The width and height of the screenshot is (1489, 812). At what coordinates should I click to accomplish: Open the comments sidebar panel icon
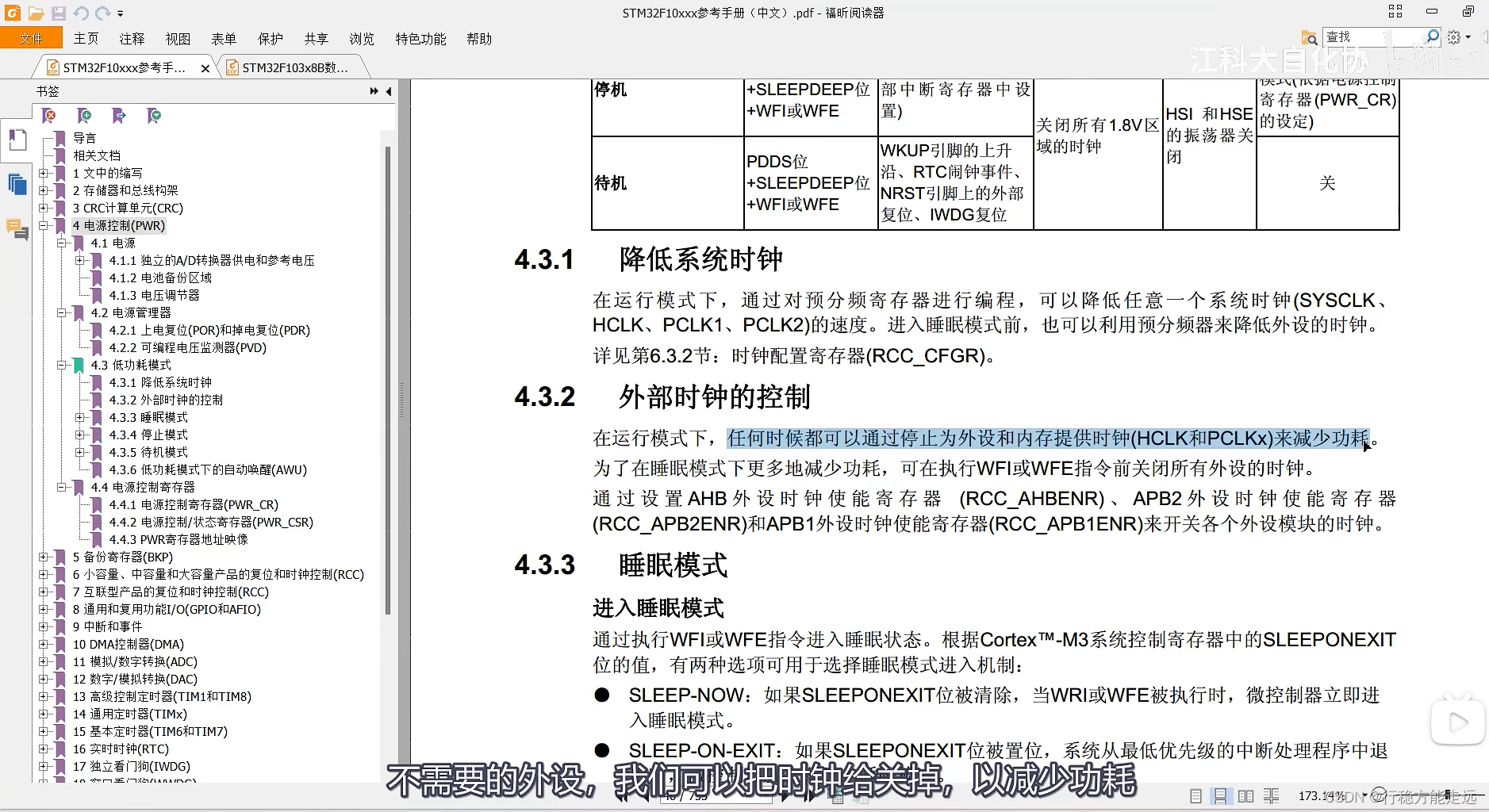point(17,229)
